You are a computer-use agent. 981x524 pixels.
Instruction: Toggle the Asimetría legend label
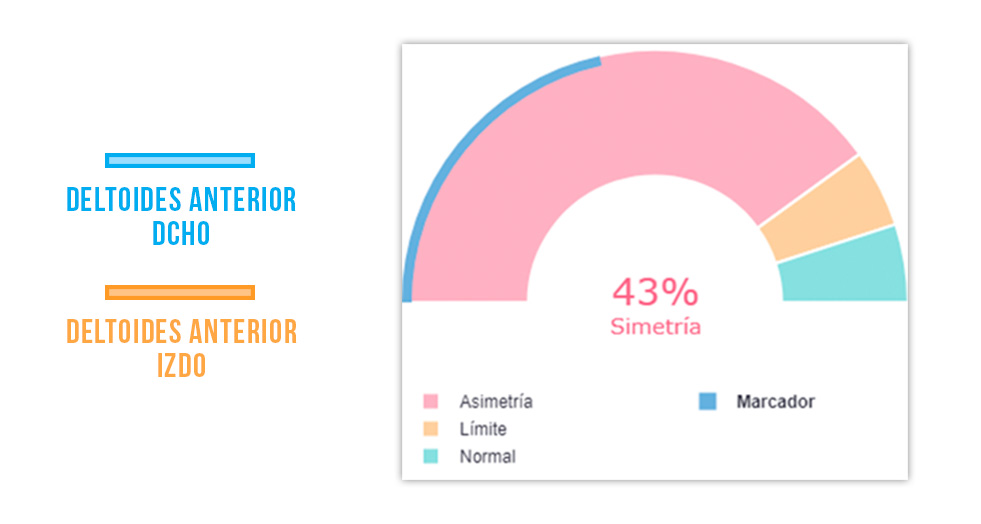pos(496,402)
